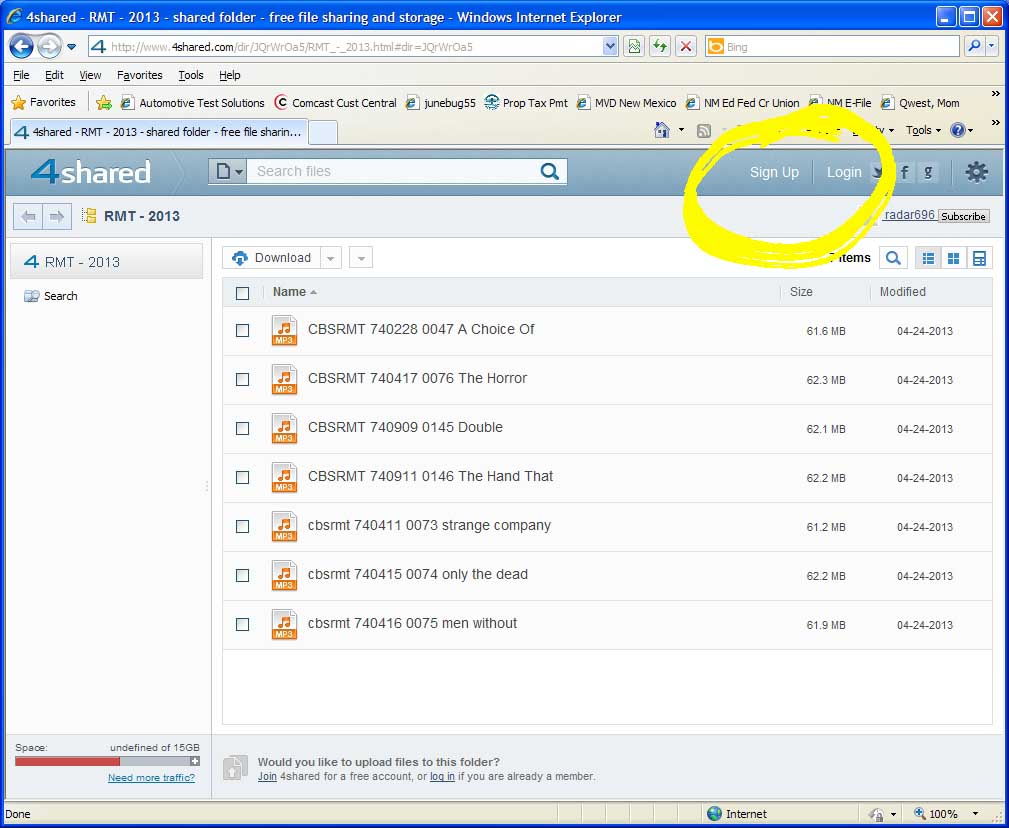Viewport: 1009px width, 828px height.
Task: Click the navigate back arrow beside RMT - 2013
Action: click(29, 216)
